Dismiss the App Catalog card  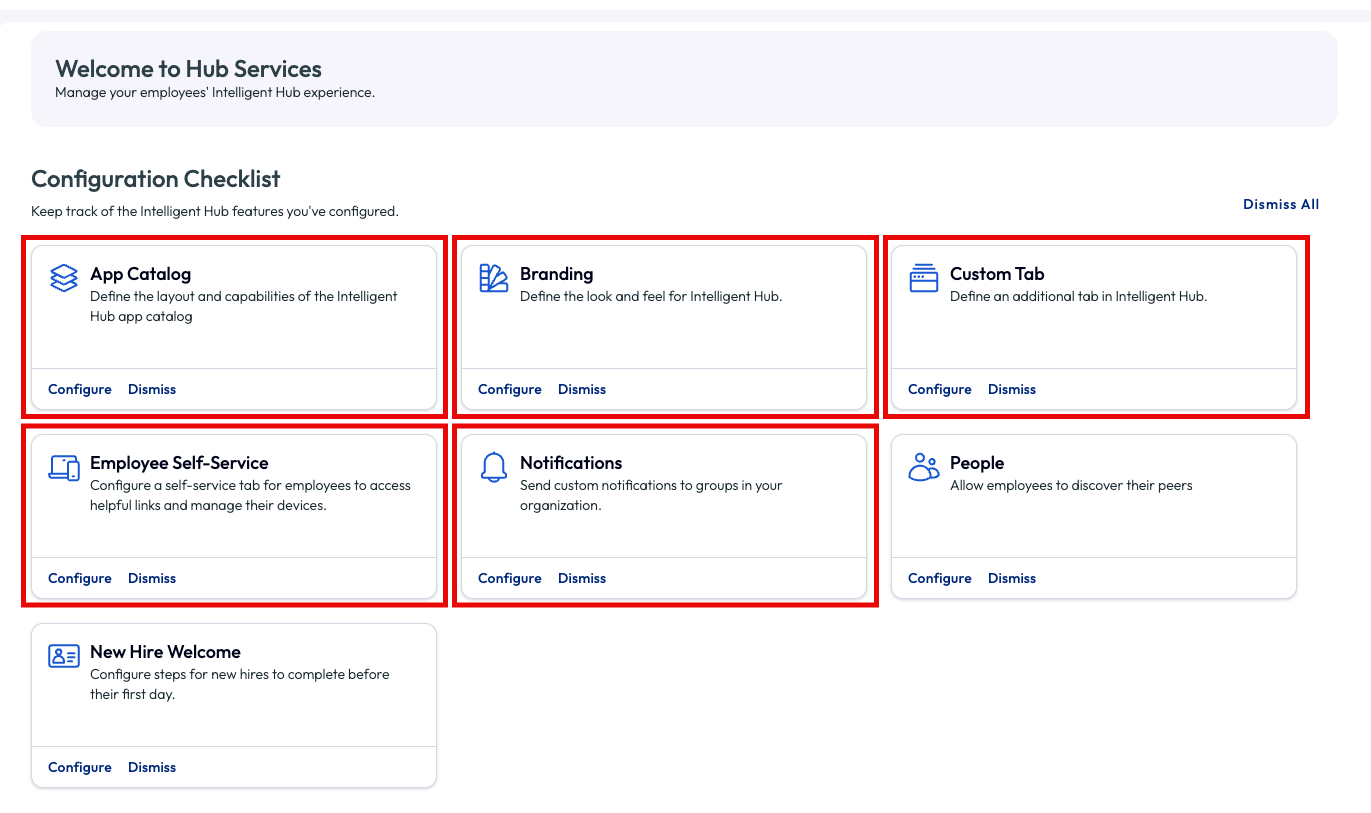tap(152, 389)
